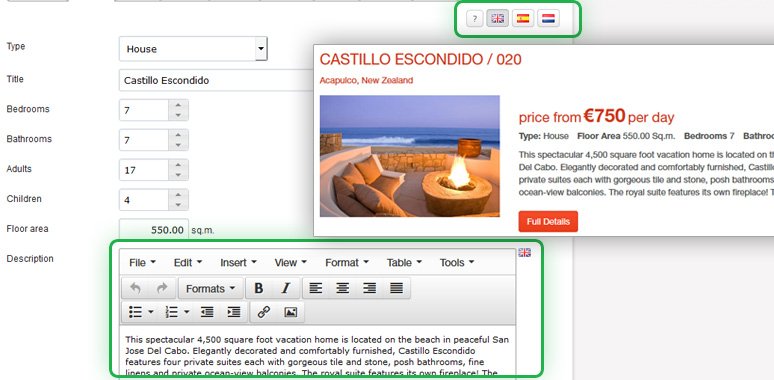Click the €750 price text
The image size is (774, 380).
coord(605,116)
